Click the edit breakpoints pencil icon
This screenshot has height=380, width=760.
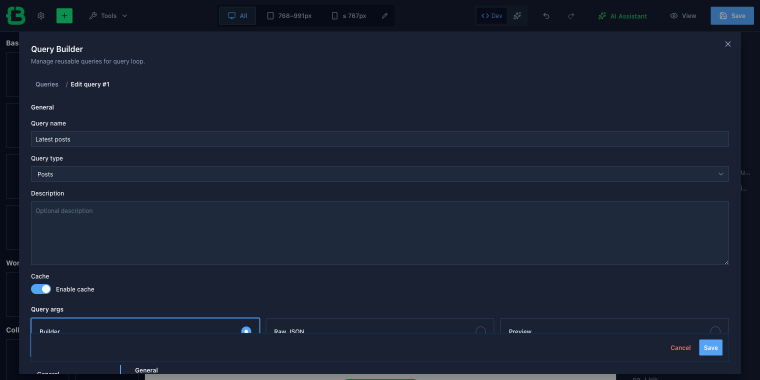(x=385, y=16)
